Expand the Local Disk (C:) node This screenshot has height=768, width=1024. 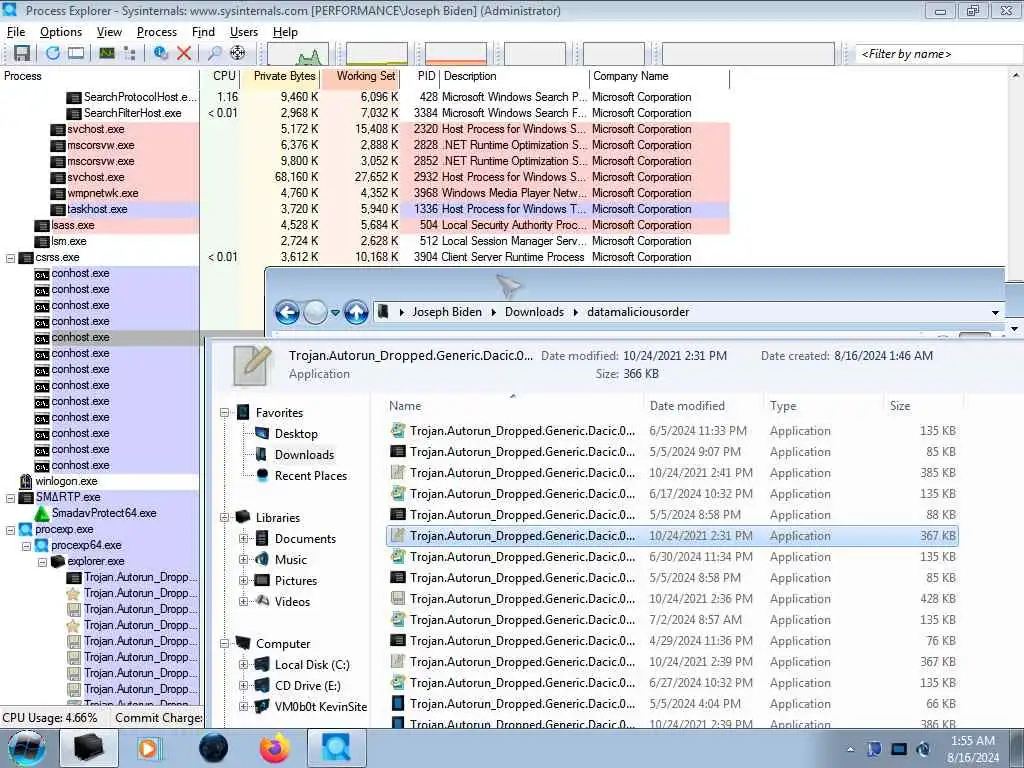pos(244,665)
